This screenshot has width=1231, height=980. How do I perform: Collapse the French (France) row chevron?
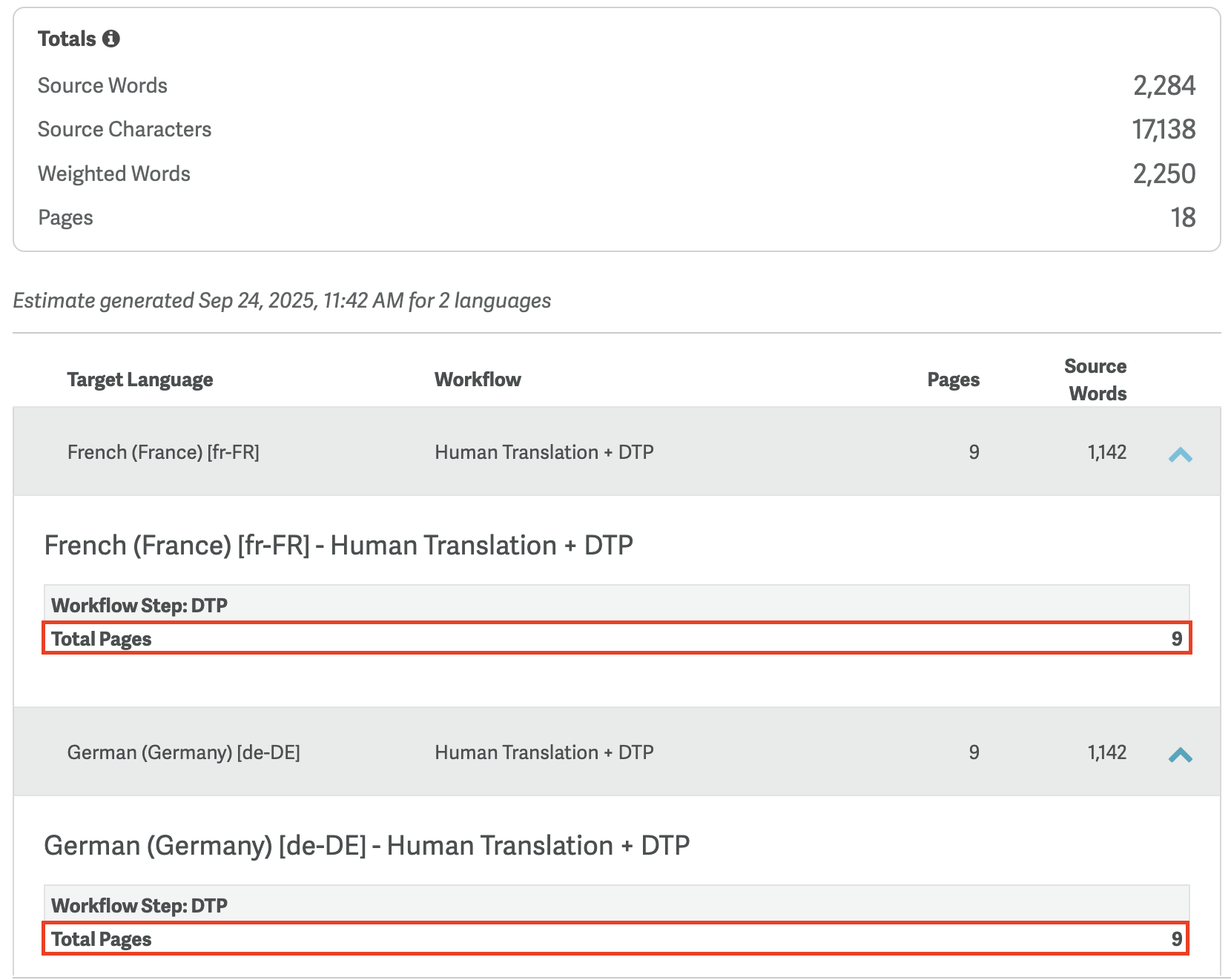point(1180,454)
